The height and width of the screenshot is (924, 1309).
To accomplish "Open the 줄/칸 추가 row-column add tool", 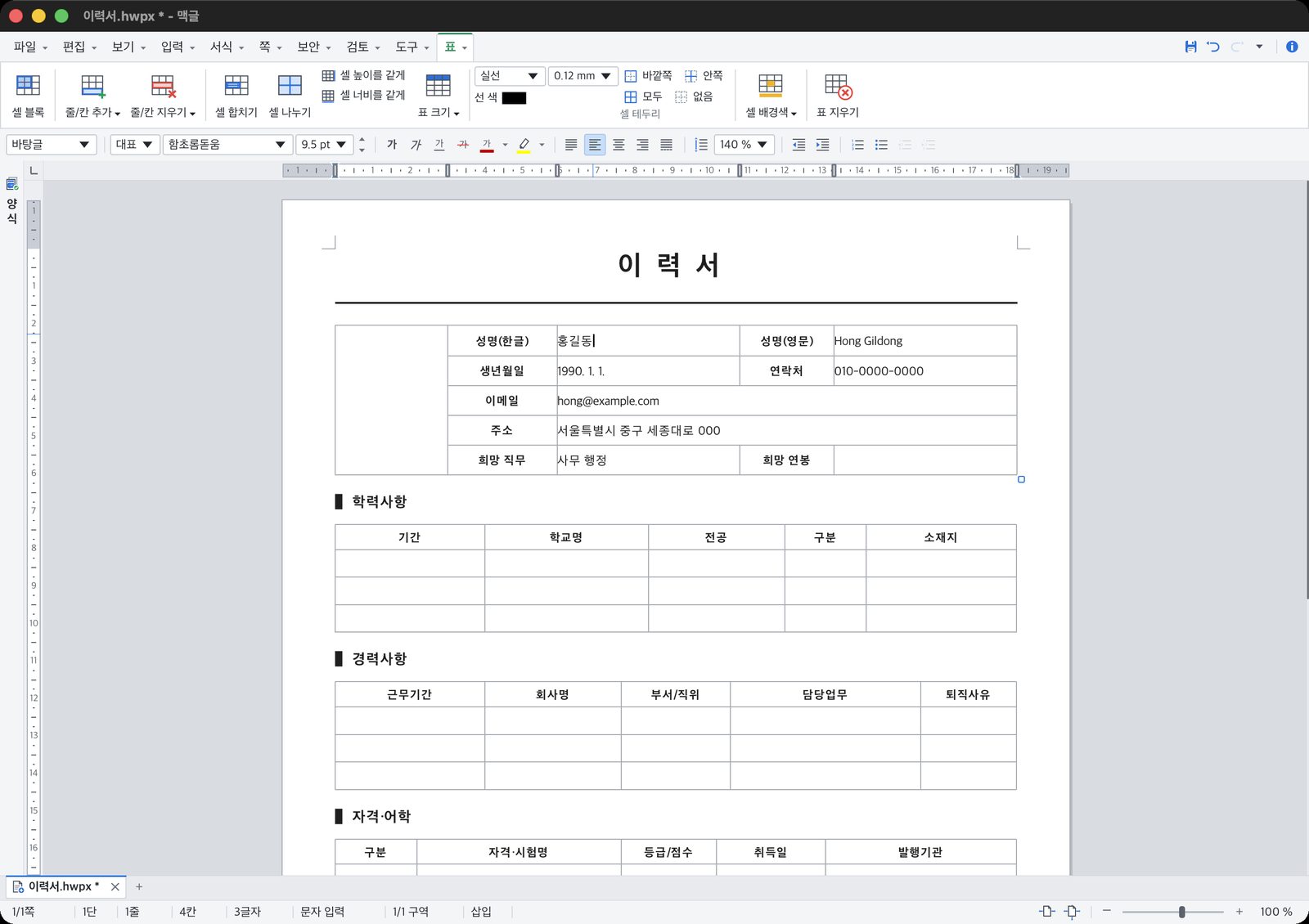I will (92, 96).
